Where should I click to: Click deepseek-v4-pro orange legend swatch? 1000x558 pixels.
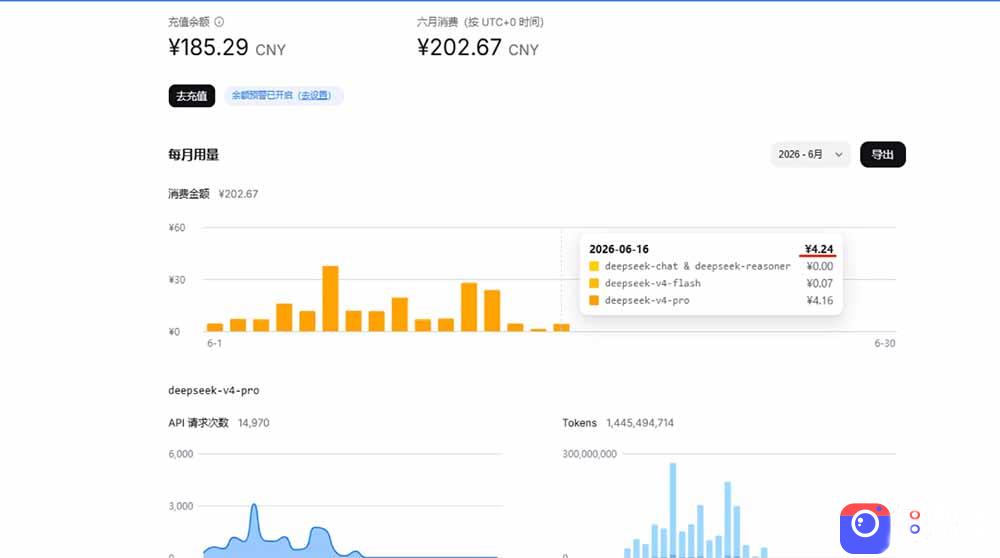594,300
